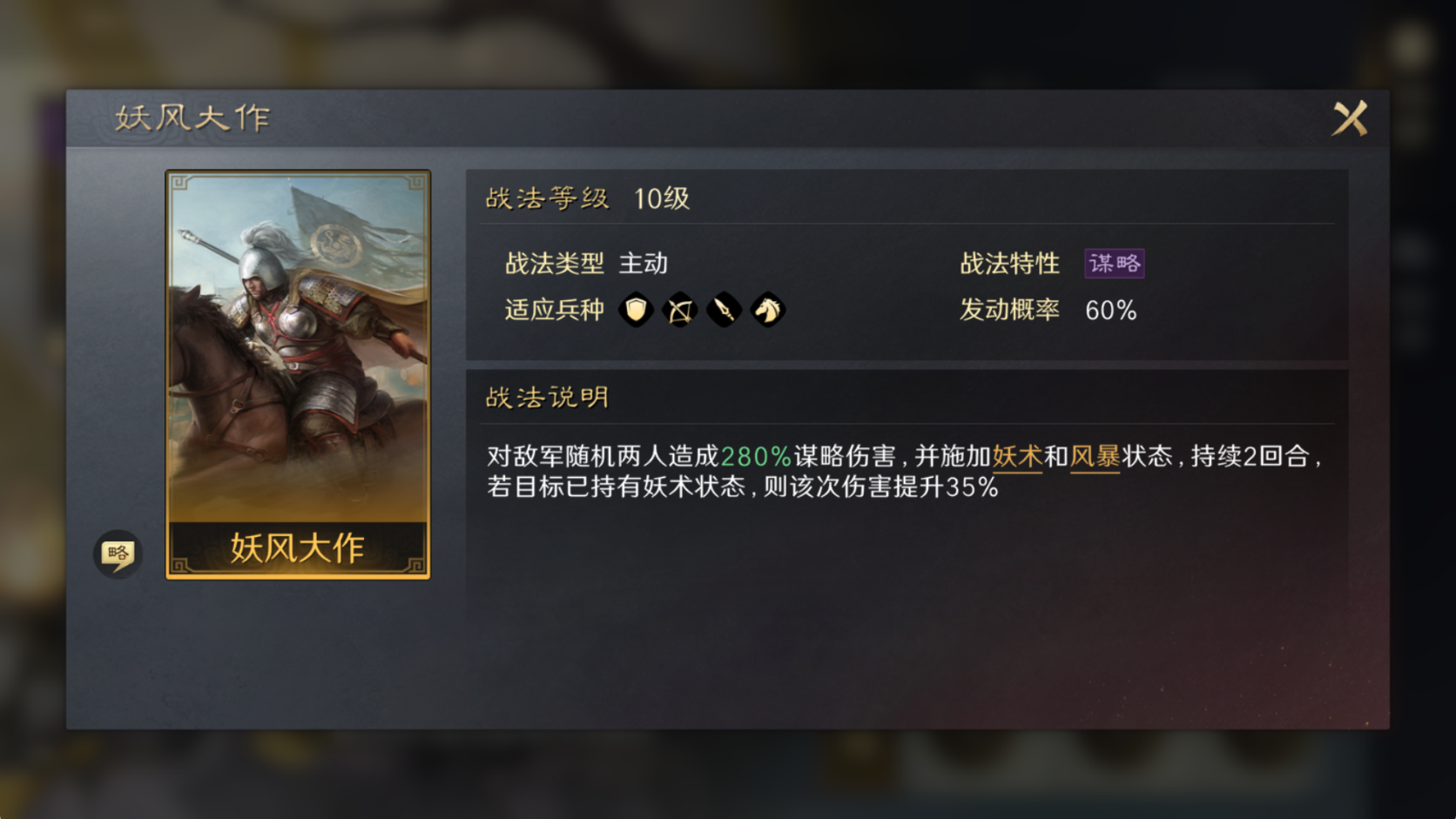The image size is (1456, 819).
Task: Tap the 妖风大作 dialog title text
Action: [192, 118]
